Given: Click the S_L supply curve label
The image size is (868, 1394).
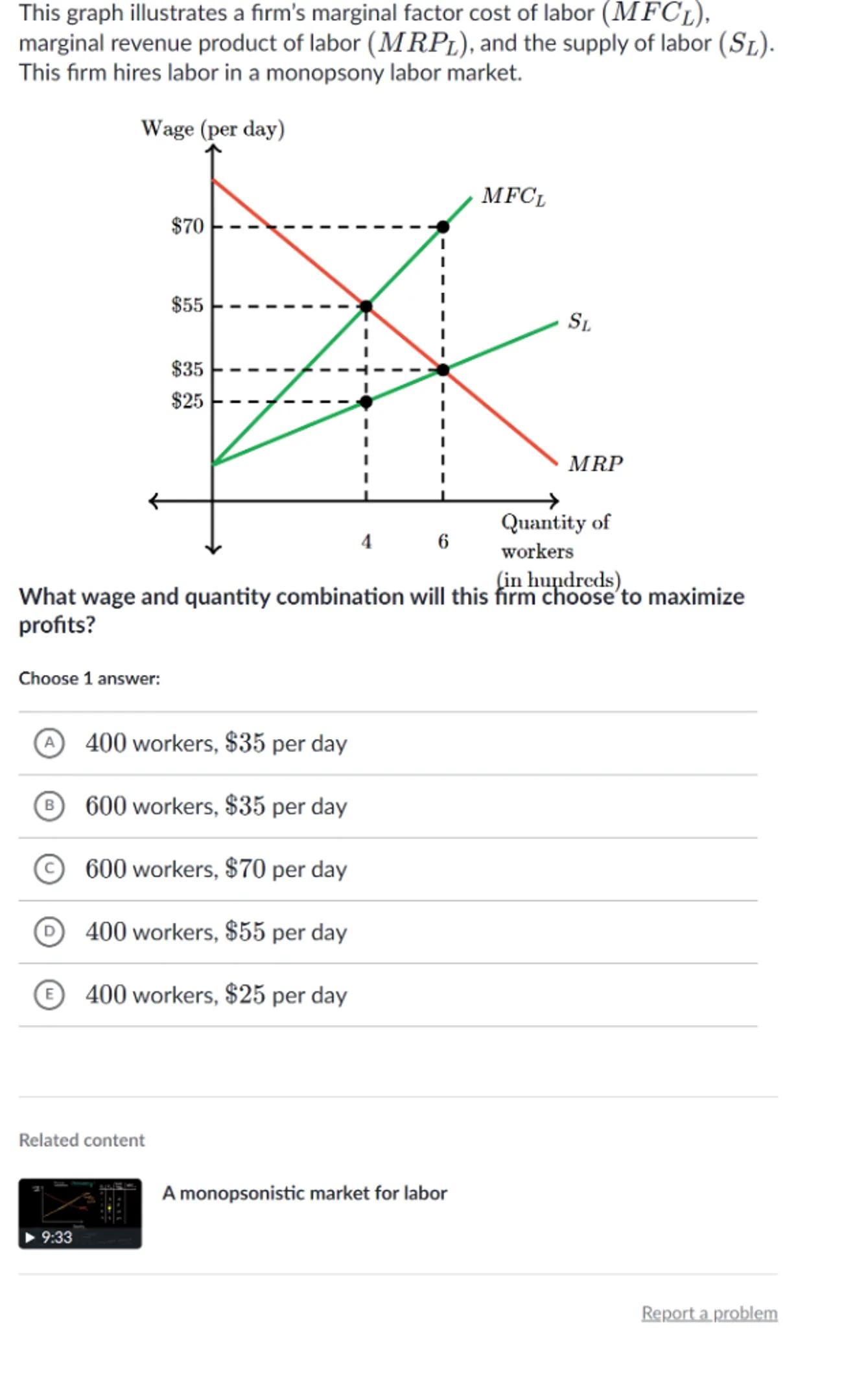Looking at the screenshot, I should click(x=579, y=322).
